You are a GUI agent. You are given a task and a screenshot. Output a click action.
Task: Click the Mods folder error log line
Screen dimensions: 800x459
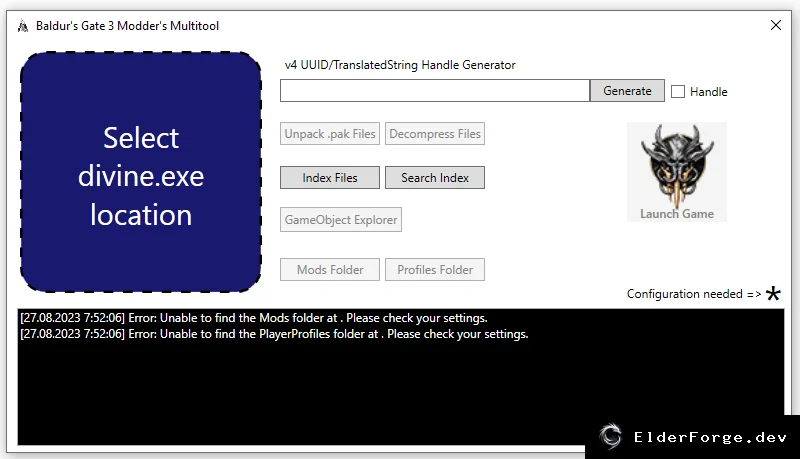(254, 318)
